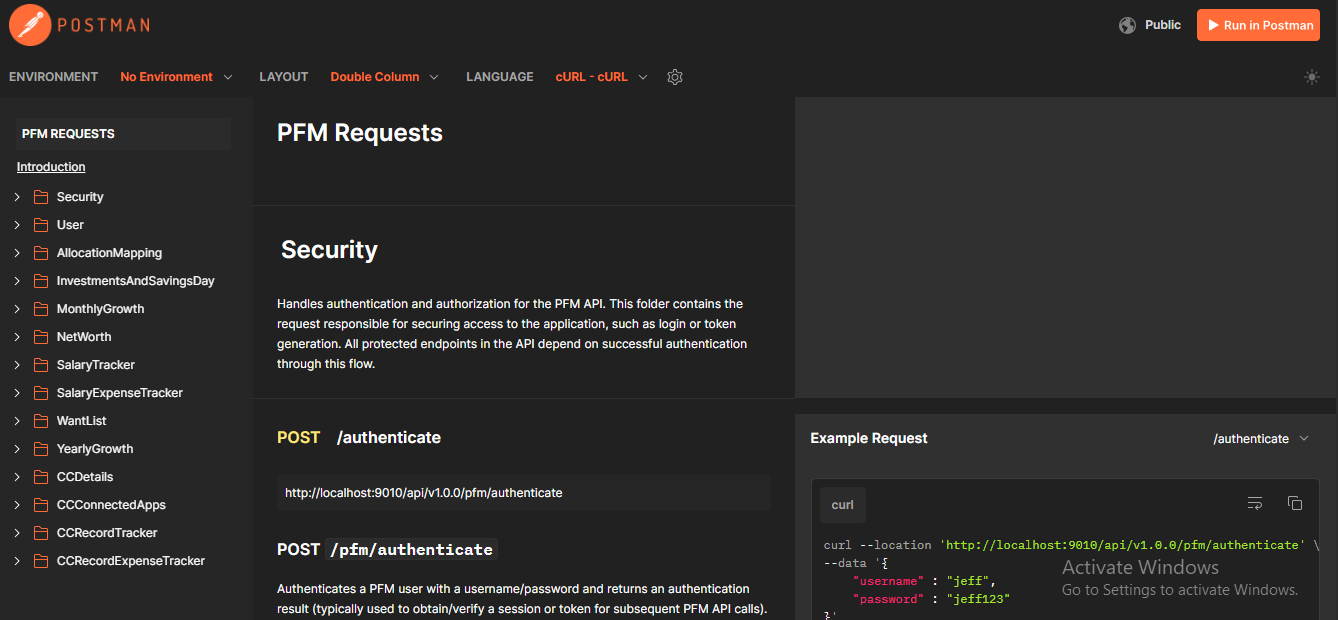Open the cURL language dropdown
1338x620 pixels.
coord(602,77)
